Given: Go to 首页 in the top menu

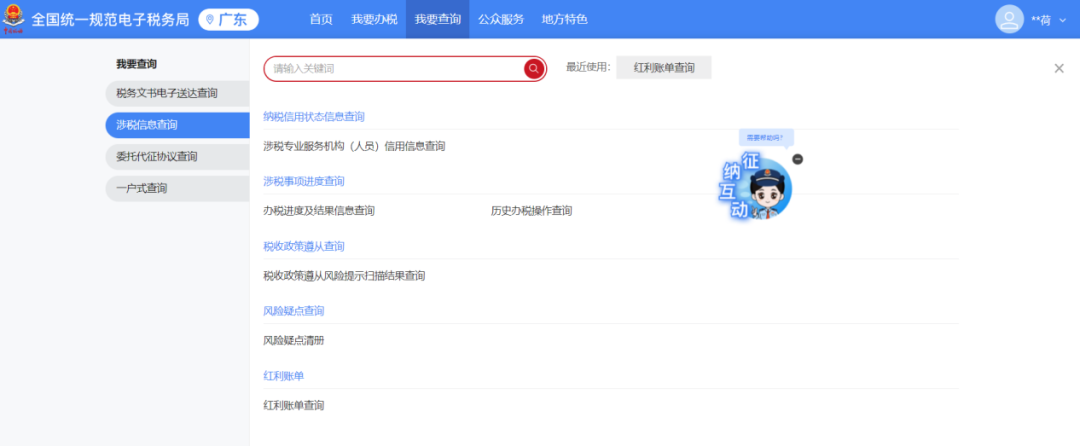Looking at the screenshot, I should 321,19.
